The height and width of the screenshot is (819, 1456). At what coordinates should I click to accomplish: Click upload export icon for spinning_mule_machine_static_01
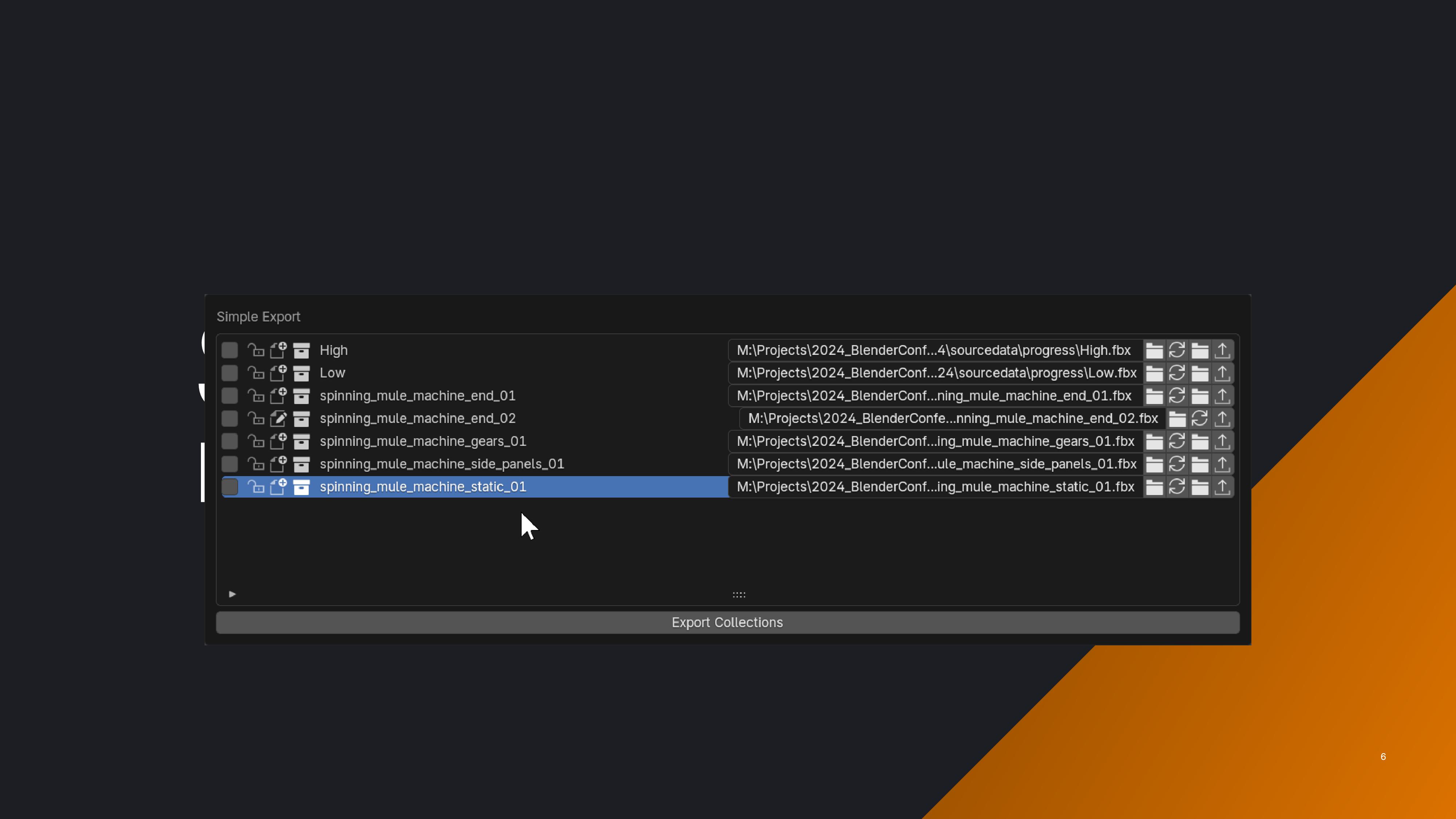[1222, 487]
